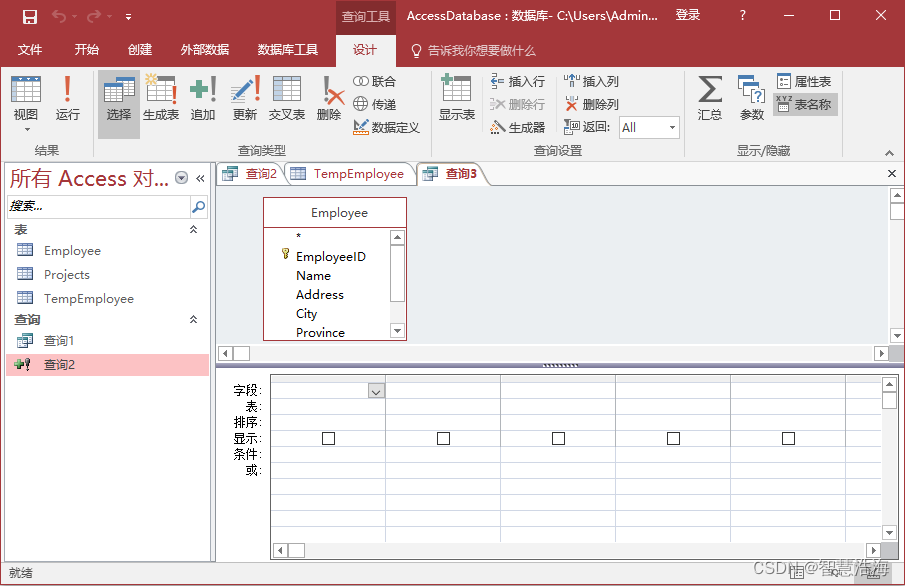
Task: Choose Crosstab (交叉表) query type
Action: 287,98
